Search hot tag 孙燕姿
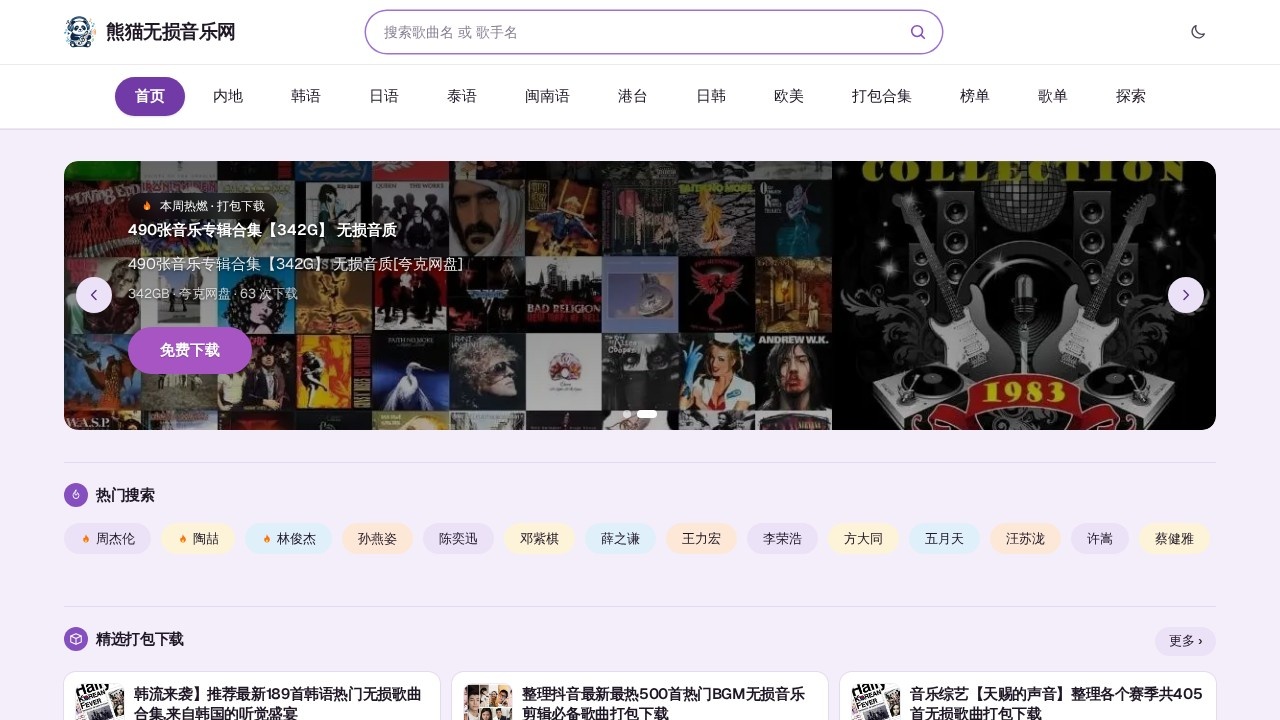This screenshot has width=1280, height=720. pyautogui.click(x=377, y=538)
